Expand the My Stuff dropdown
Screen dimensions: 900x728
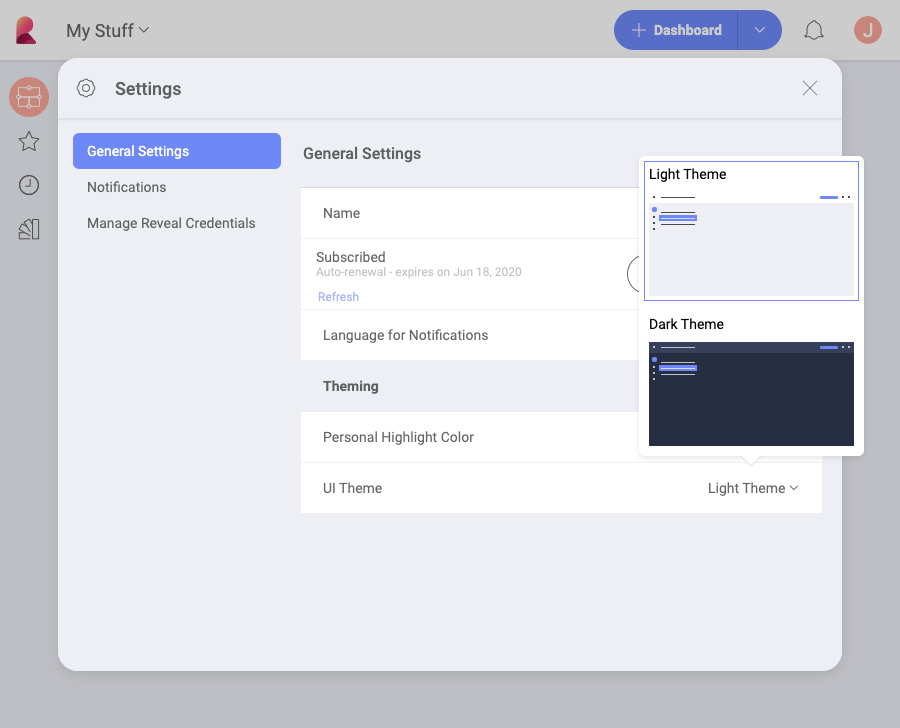tap(107, 31)
